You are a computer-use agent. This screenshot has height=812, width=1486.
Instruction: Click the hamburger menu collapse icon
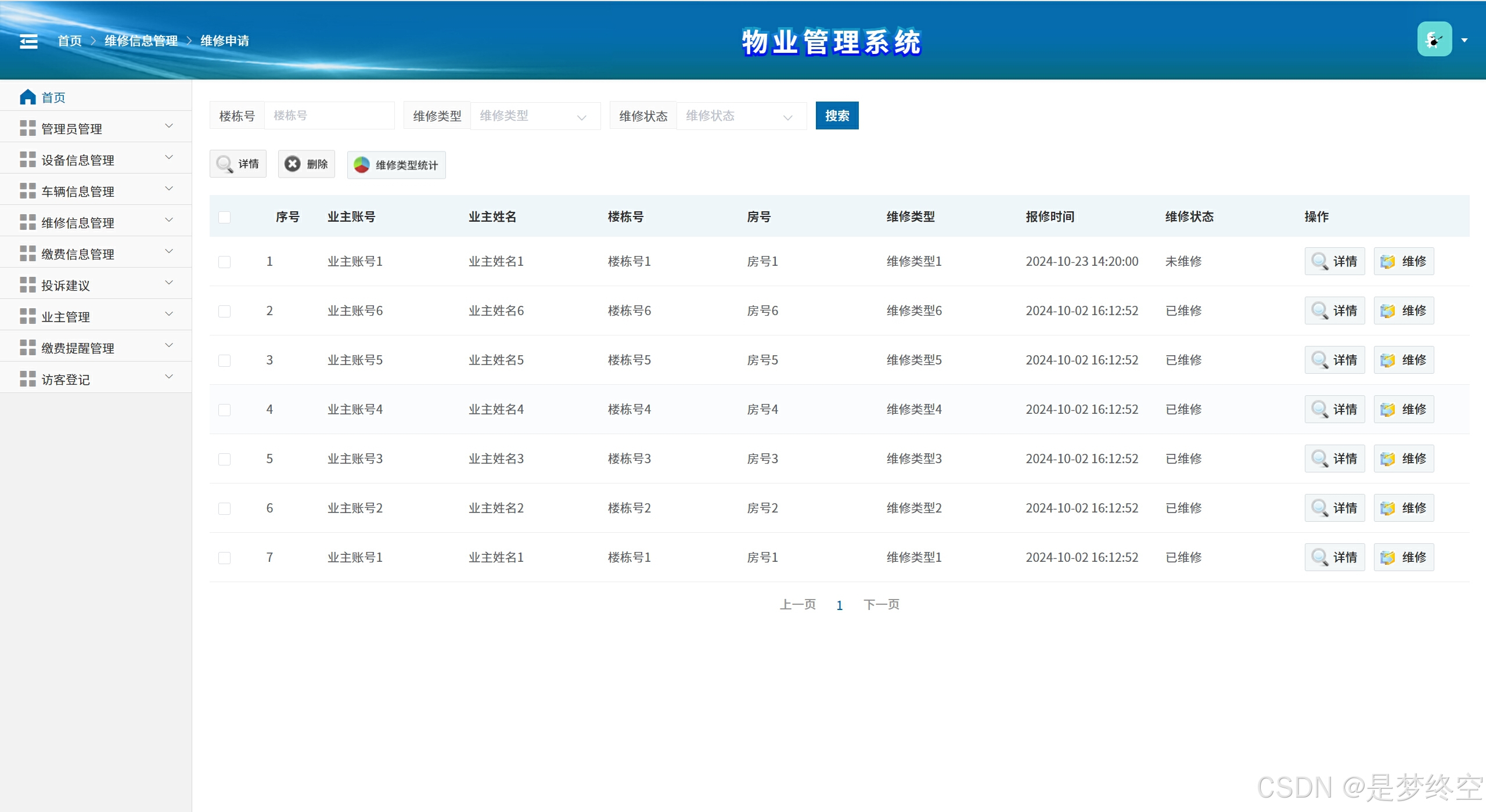click(28, 41)
